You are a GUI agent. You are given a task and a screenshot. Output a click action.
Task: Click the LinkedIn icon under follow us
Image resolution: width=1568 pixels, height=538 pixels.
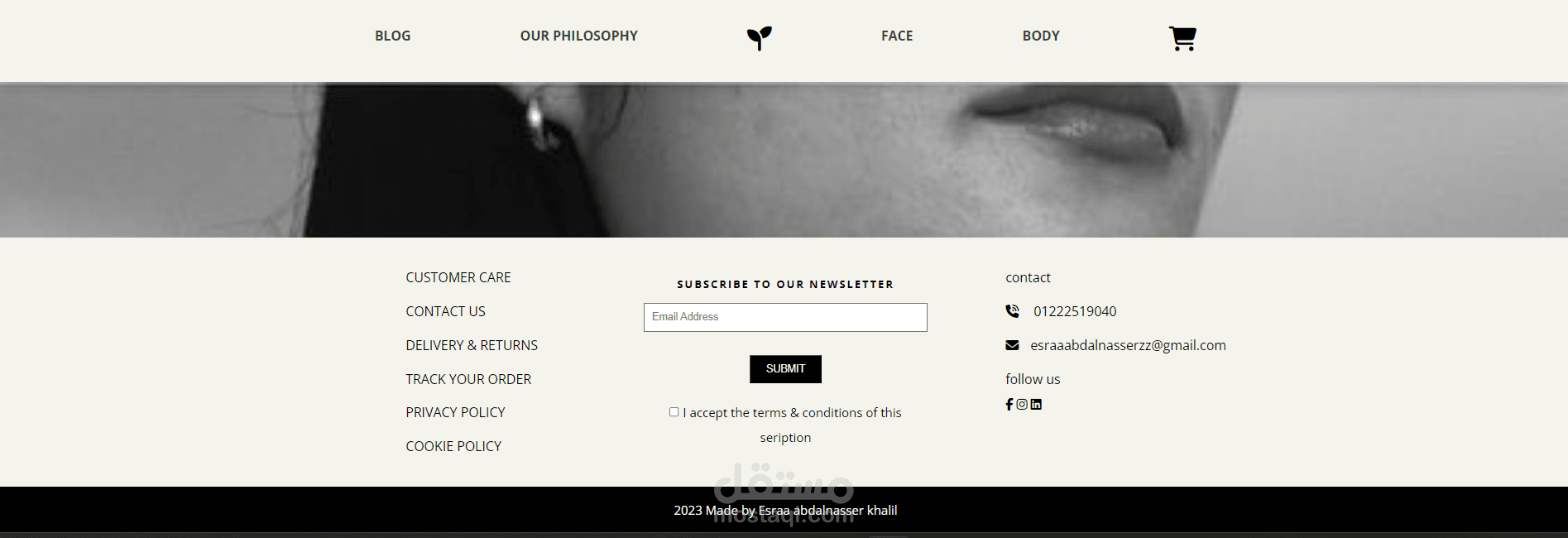coord(1036,405)
